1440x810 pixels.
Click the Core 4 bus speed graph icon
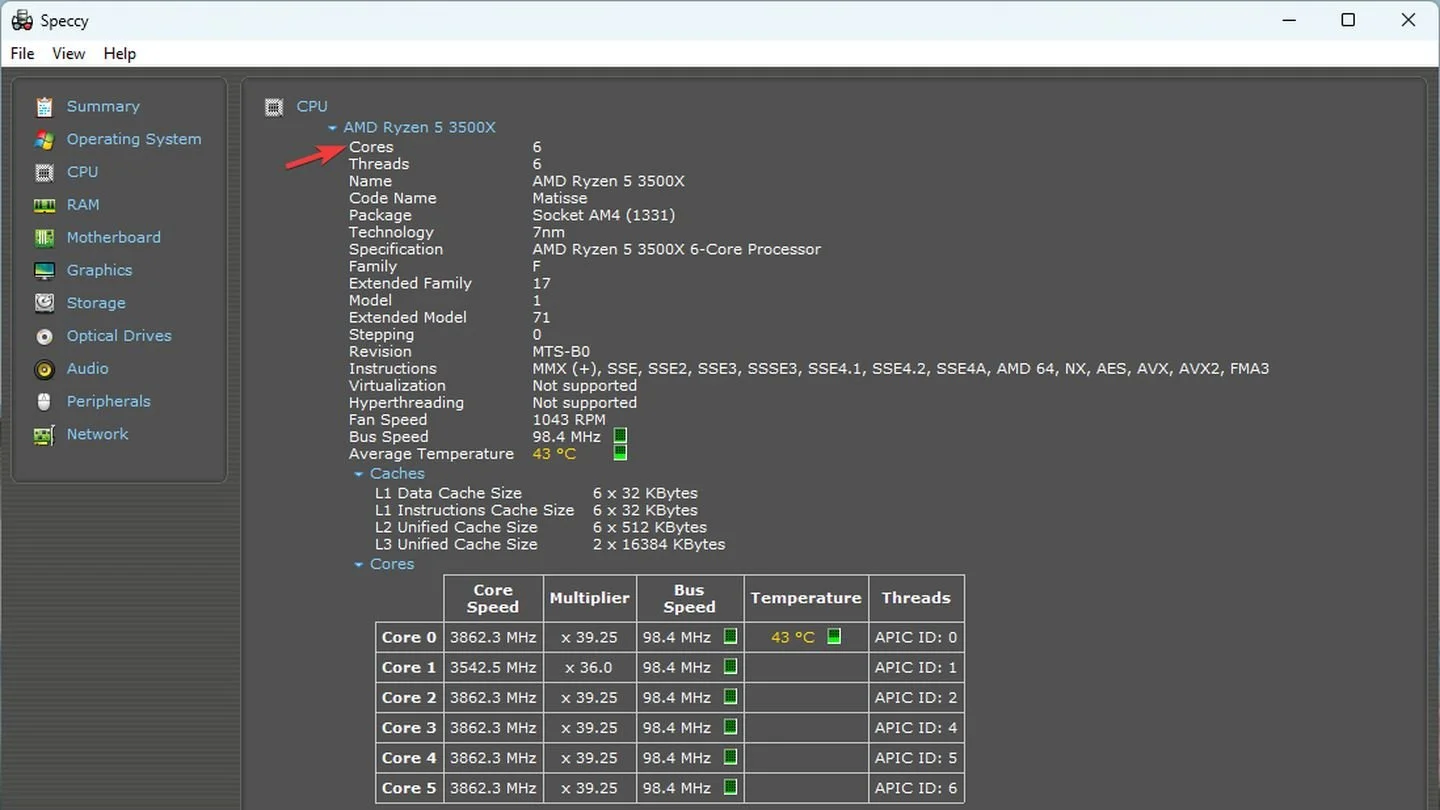[x=730, y=756]
